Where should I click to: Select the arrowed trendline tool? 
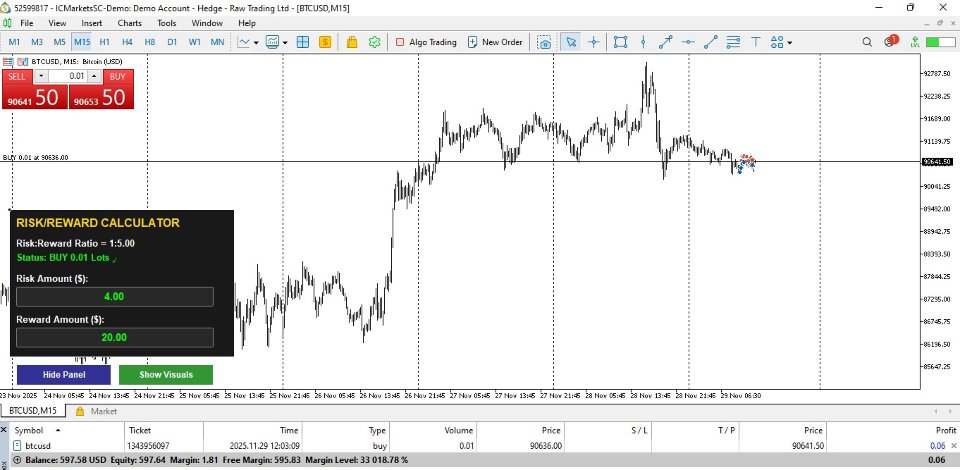(666, 42)
